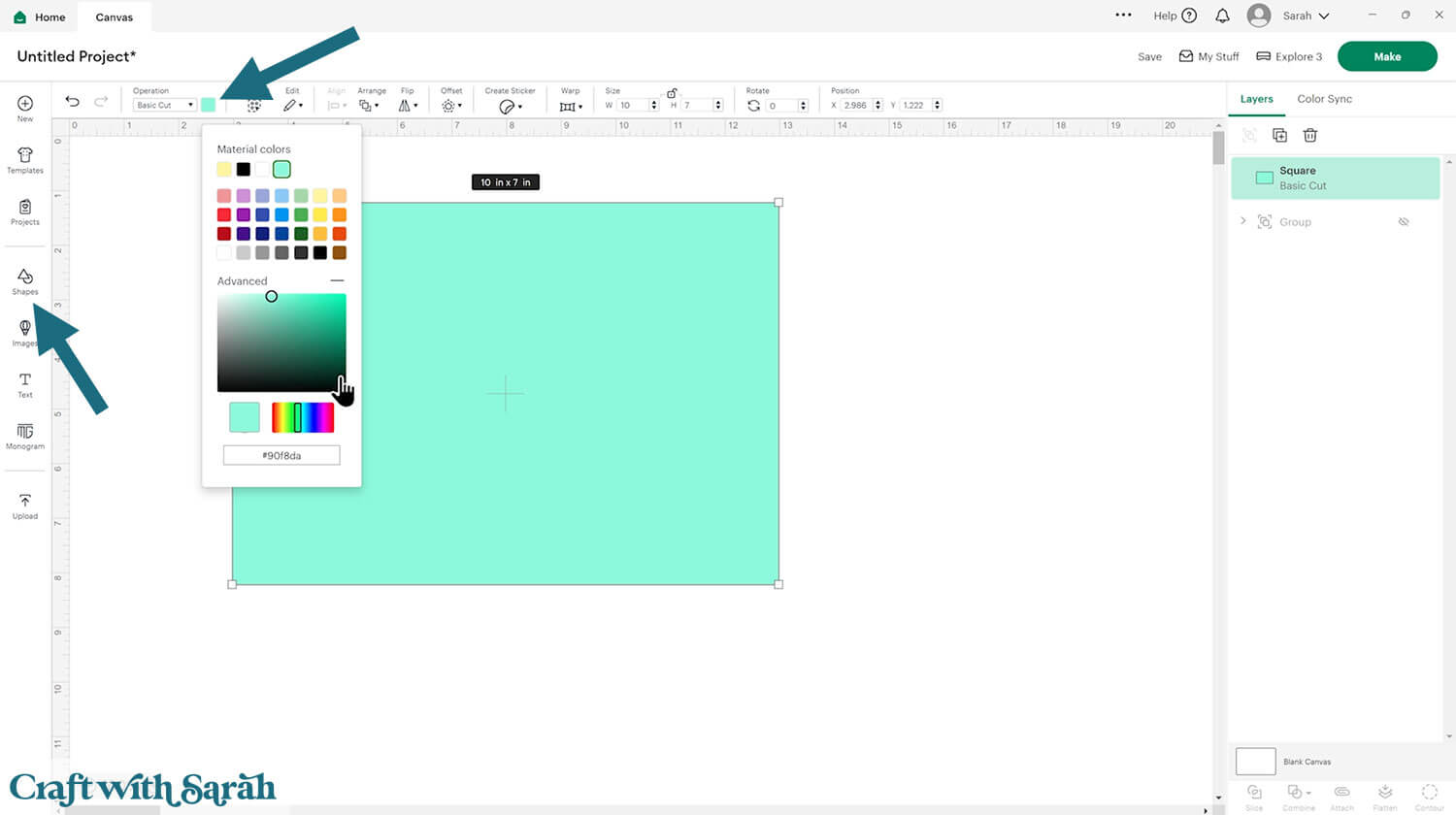Open the Combine dropdown
The width and height of the screenshot is (1456, 815).
tap(1298, 796)
